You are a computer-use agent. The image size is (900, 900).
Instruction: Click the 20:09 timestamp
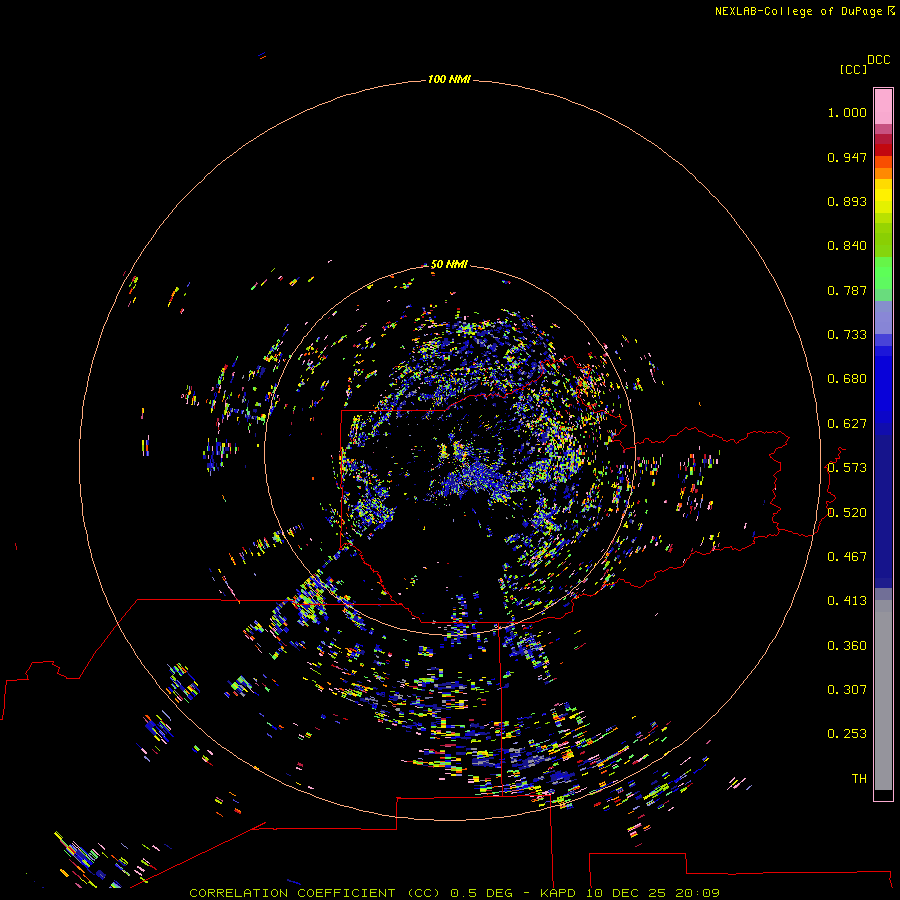[698, 893]
